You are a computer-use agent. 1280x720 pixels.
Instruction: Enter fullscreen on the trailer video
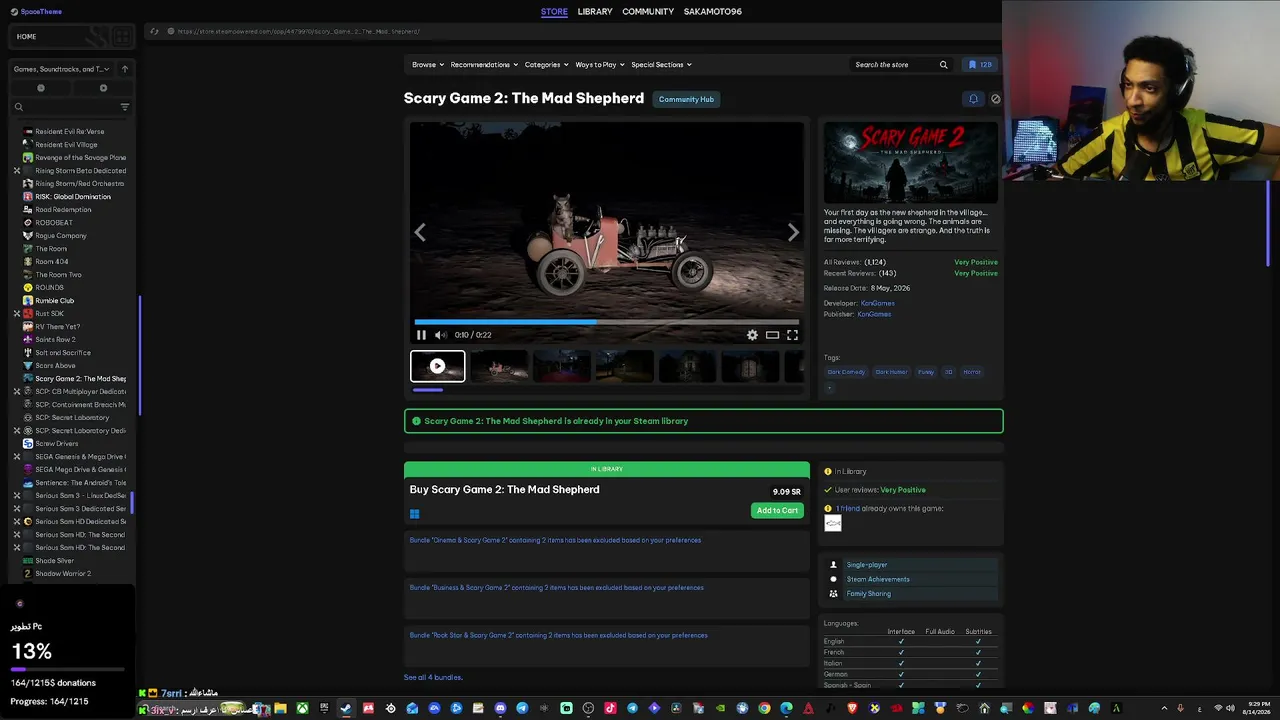tap(792, 335)
